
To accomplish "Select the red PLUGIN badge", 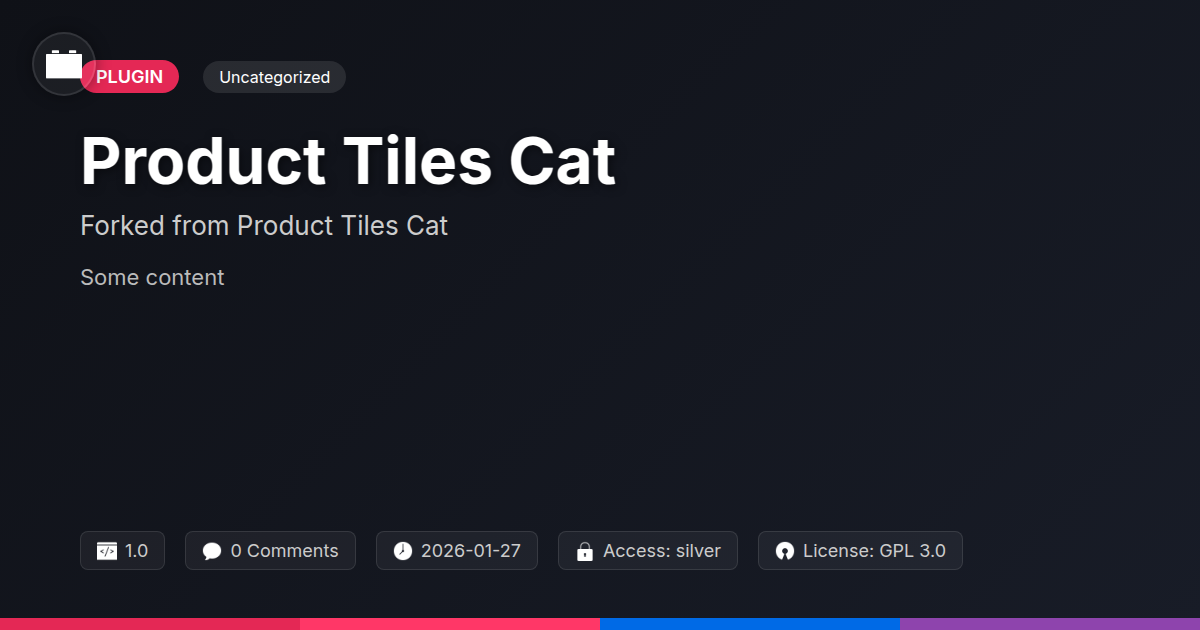I will click(x=130, y=77).
